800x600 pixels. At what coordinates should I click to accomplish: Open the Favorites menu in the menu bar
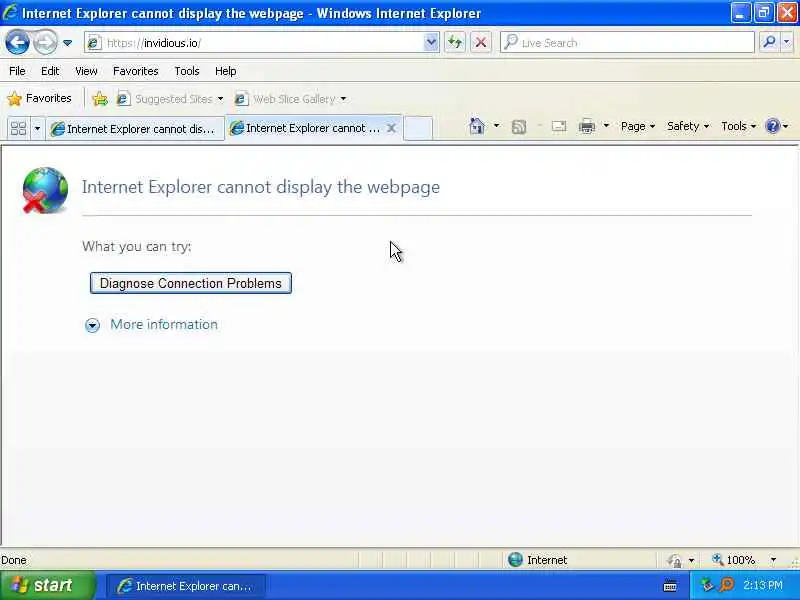[135, 71]
